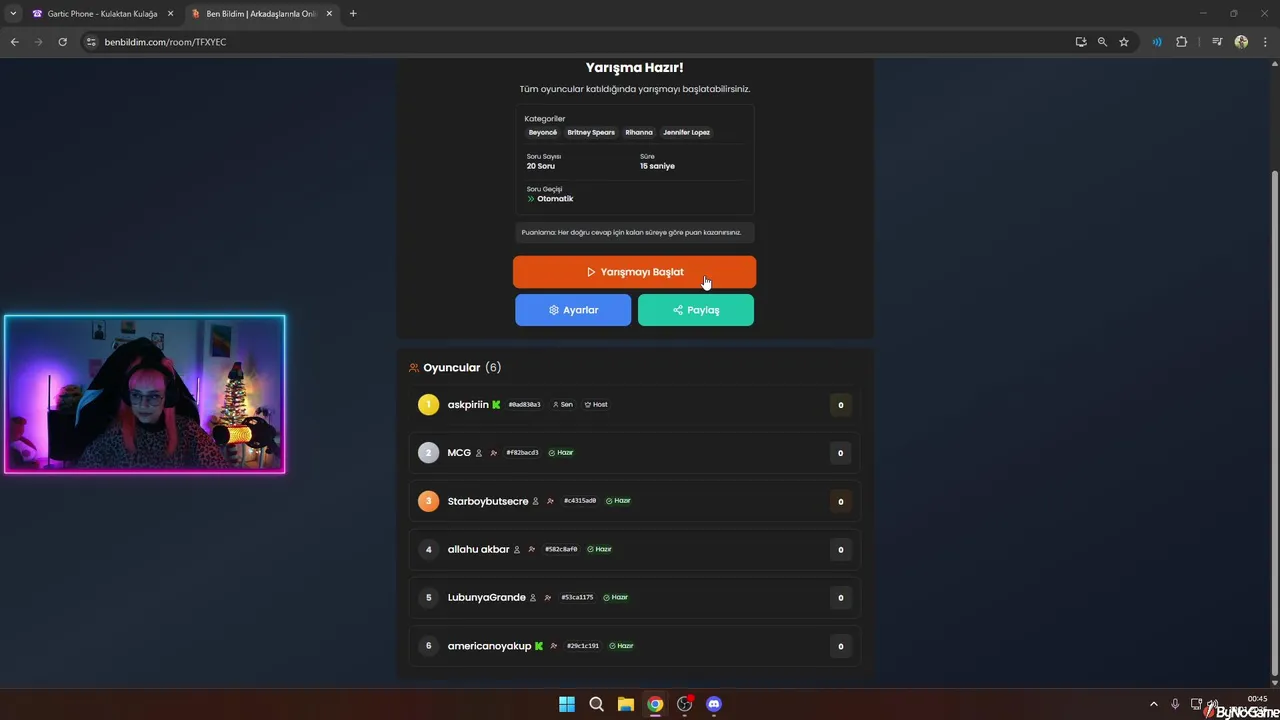The width and height of the screenshot is (1280, 720).
Task: Open the media controls icon
Action: tap(1217, 42)
